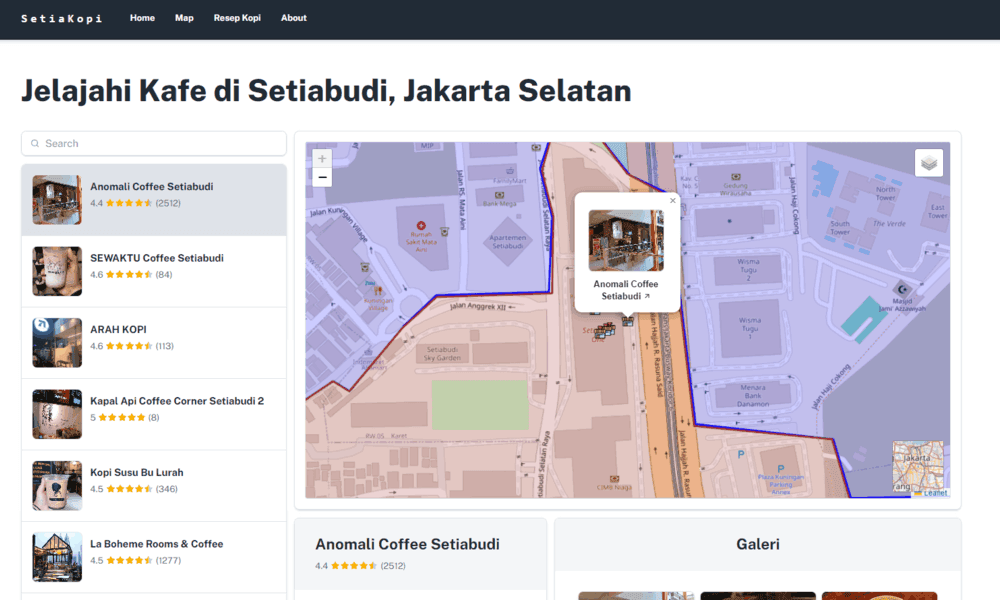The image size is (1000, 600).
Task: Zoom out on the map
Action: pos(322,177)
